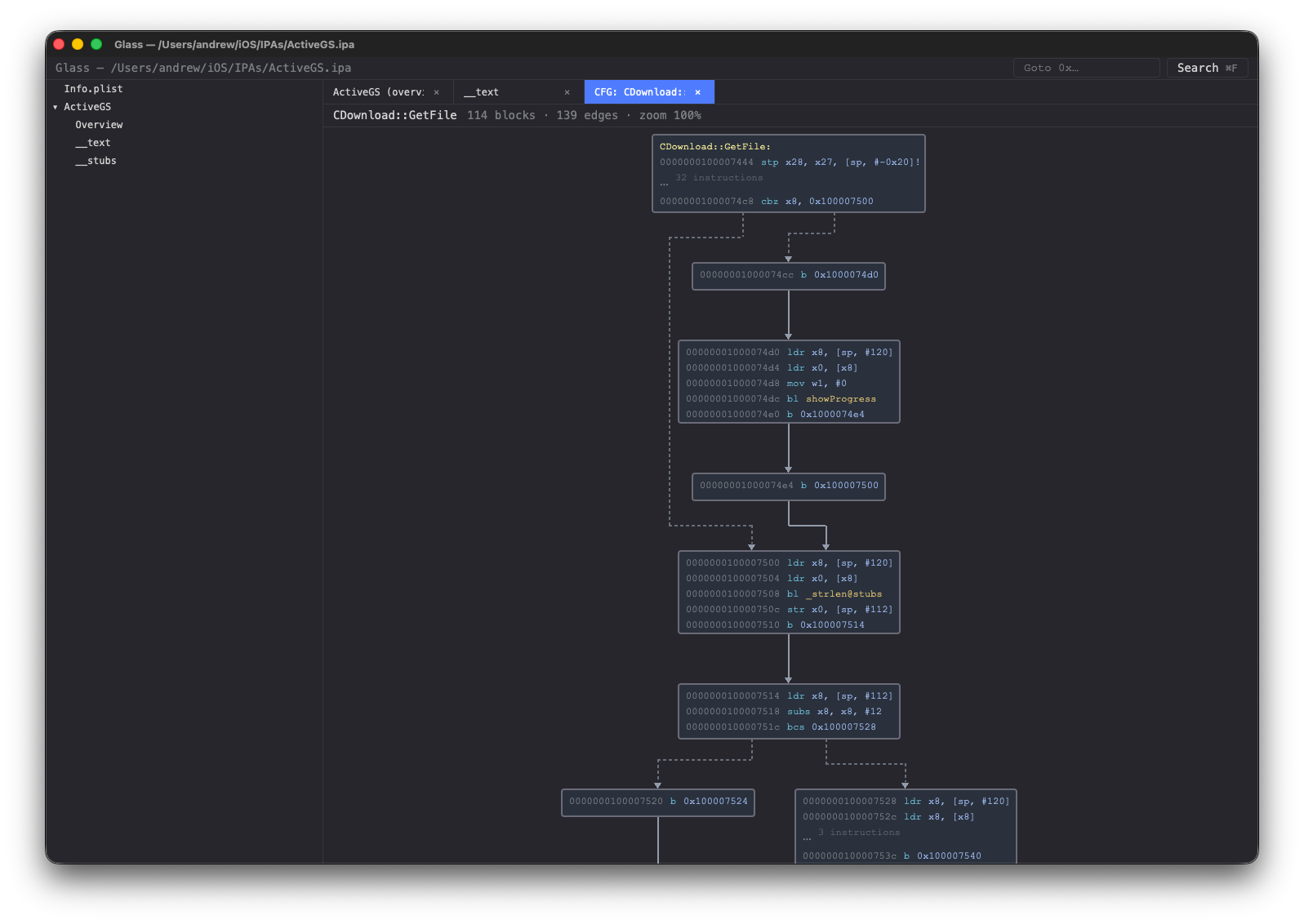Screen dimensions: 1304x924
Task: Click the mov w1, #0 instruction
Action: (x=817, y=384)
